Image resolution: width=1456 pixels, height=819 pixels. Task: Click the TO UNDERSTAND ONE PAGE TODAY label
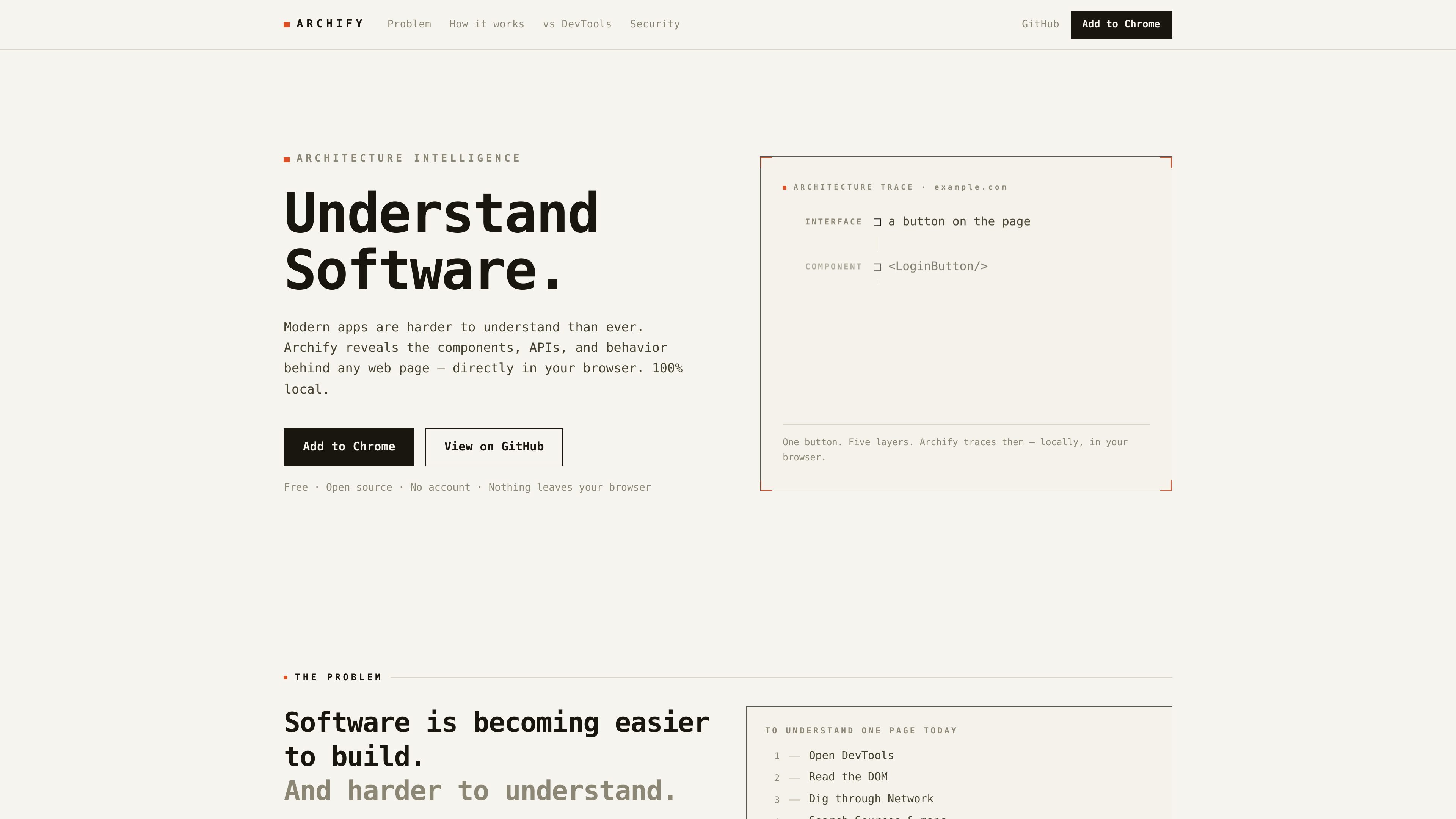[861, 730]
